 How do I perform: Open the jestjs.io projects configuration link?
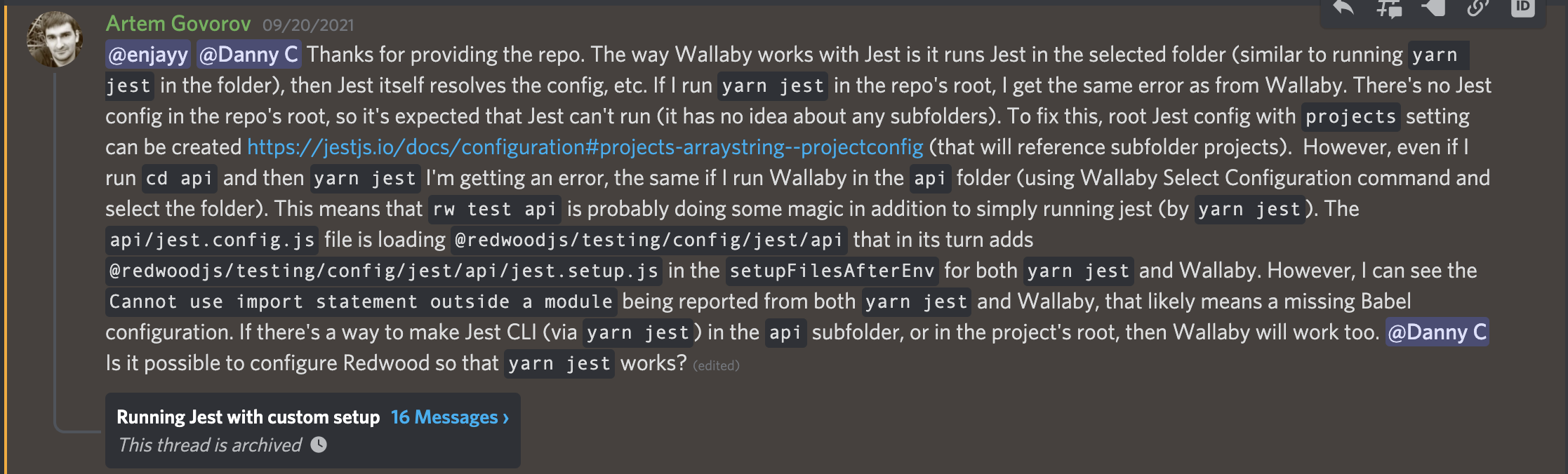pyautogui.click(x=584, y=147)
